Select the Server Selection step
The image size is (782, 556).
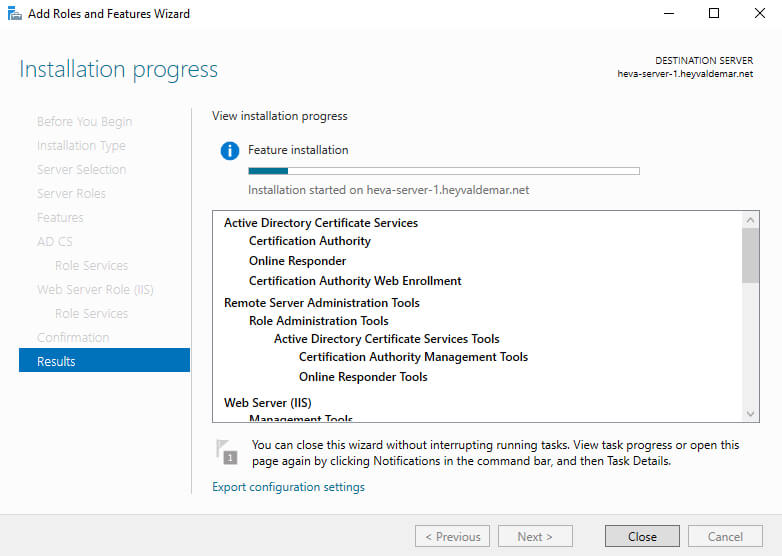(x=81, y=170)
